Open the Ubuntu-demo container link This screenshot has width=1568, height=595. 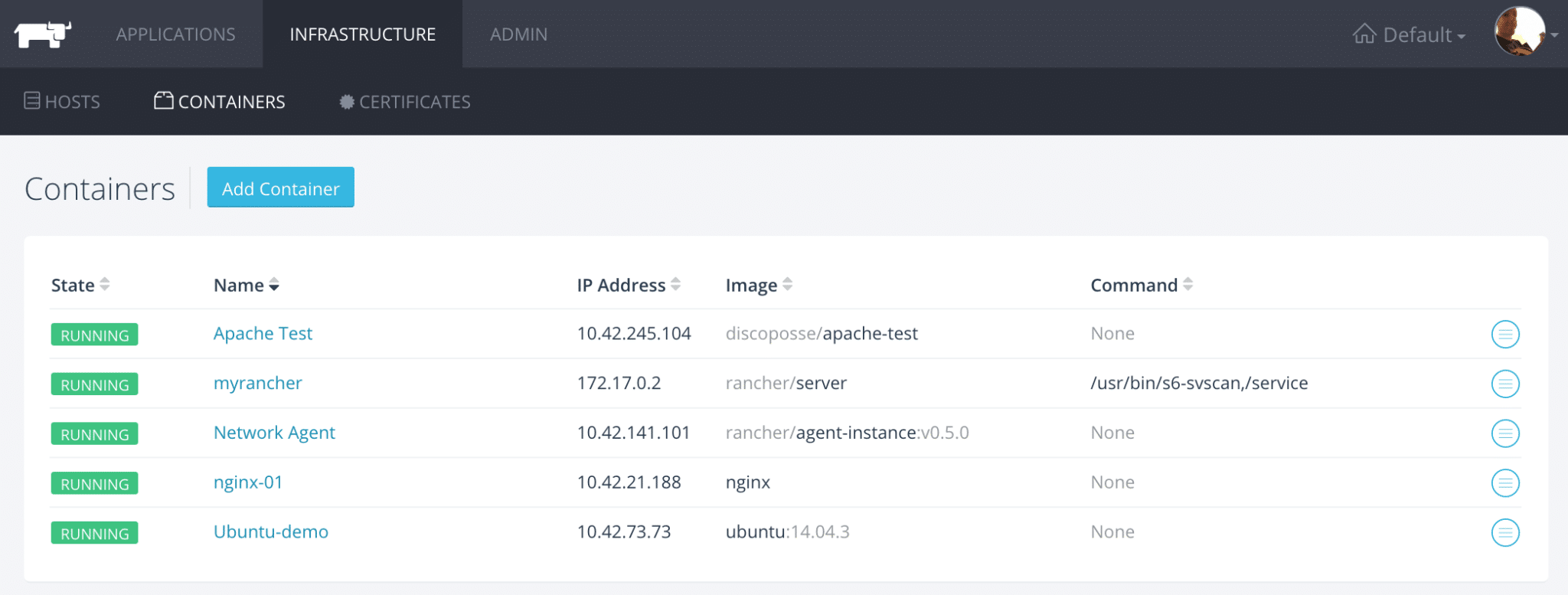tap(270, 531)
